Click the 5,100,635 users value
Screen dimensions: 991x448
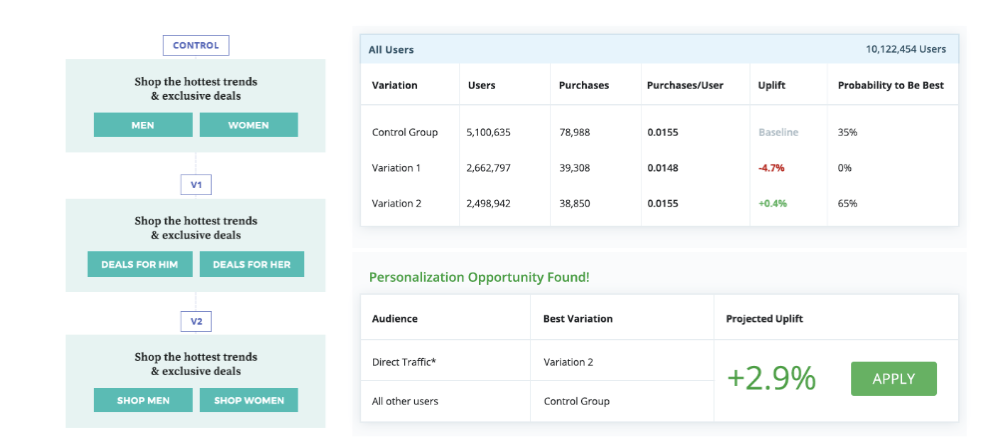pos(489,133)
